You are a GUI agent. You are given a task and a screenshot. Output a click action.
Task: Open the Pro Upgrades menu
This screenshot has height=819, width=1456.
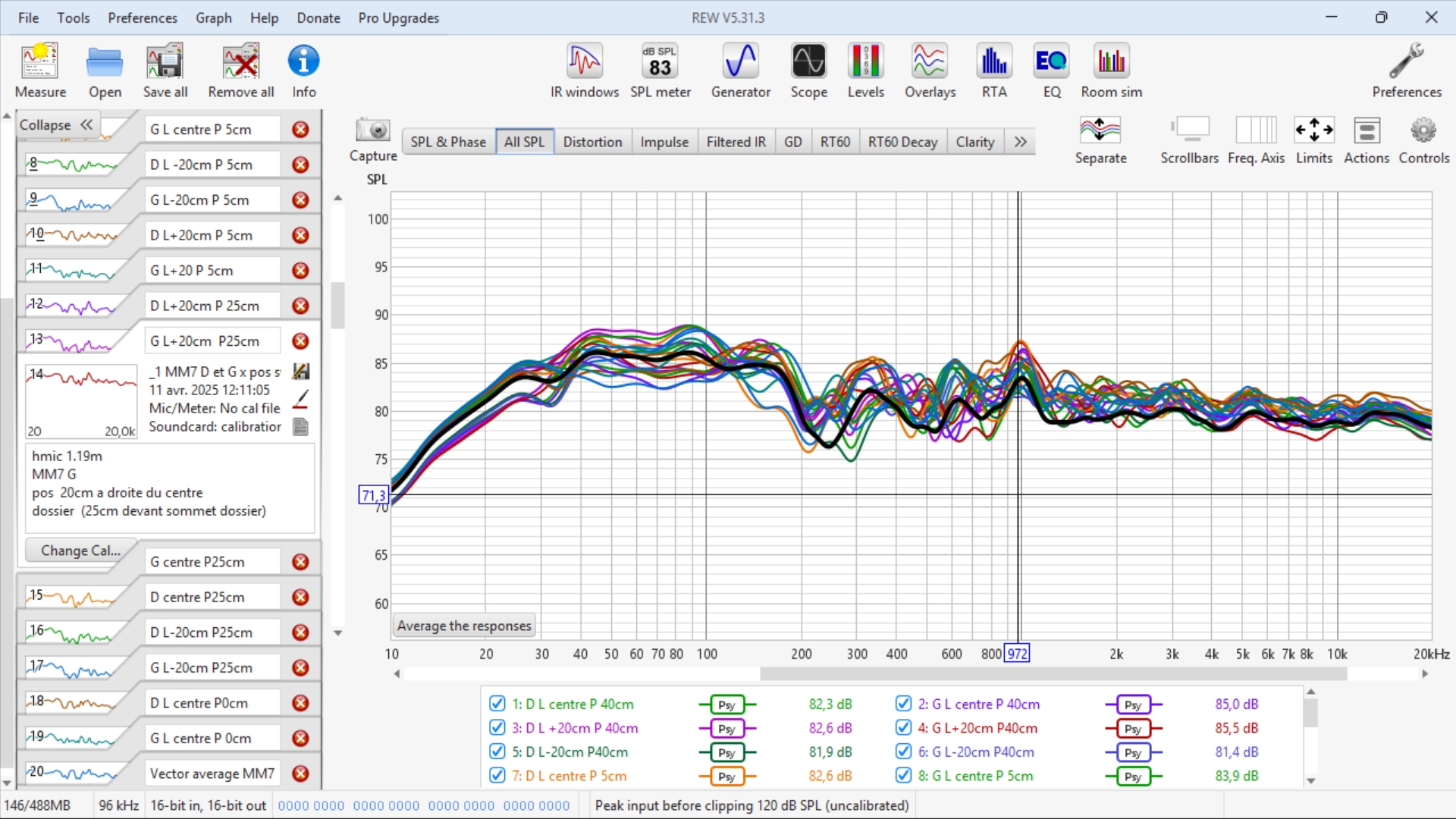click(x=398, y=17)
